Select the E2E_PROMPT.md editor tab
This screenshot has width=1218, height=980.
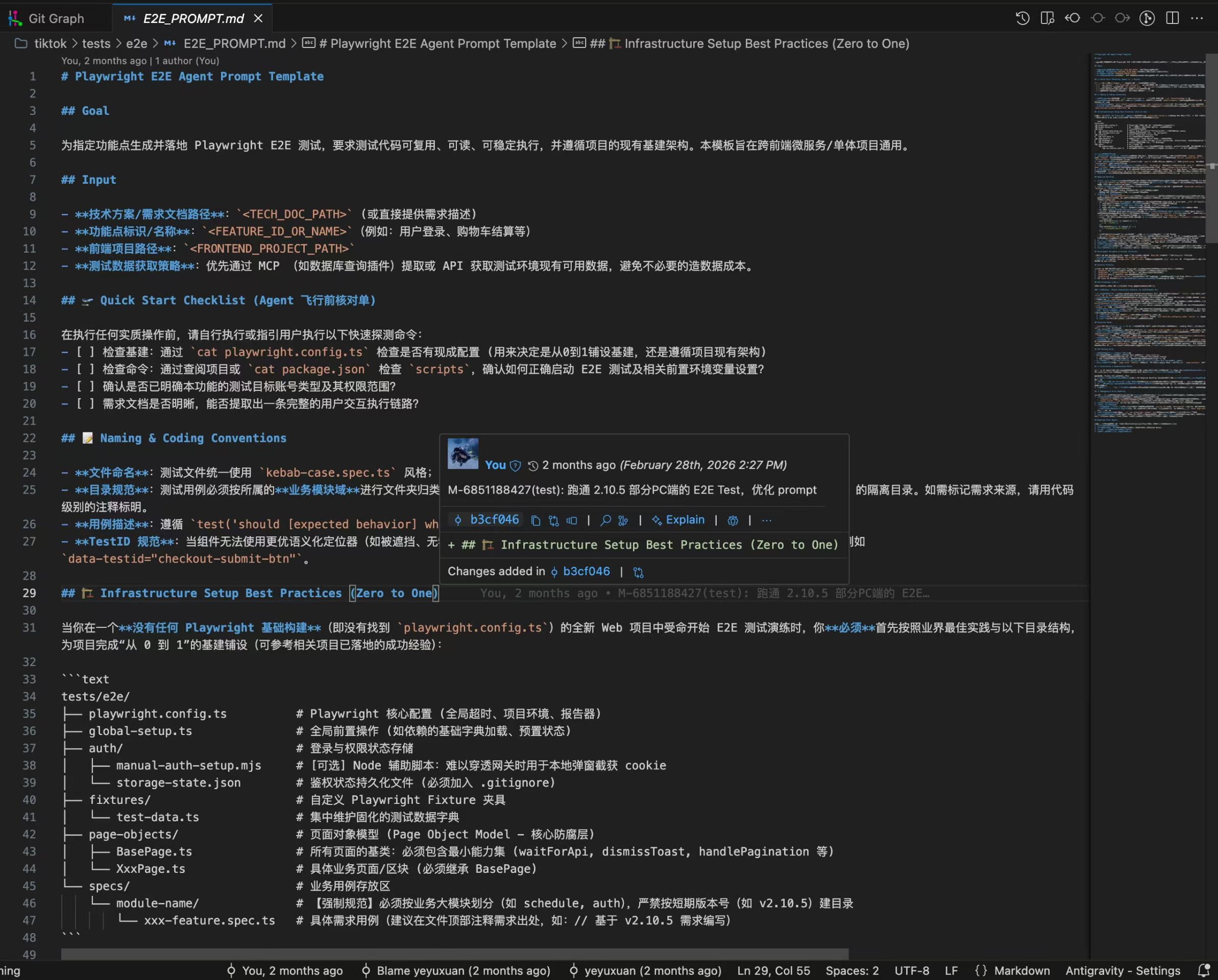pyautogui.click(x=192, y=19)
